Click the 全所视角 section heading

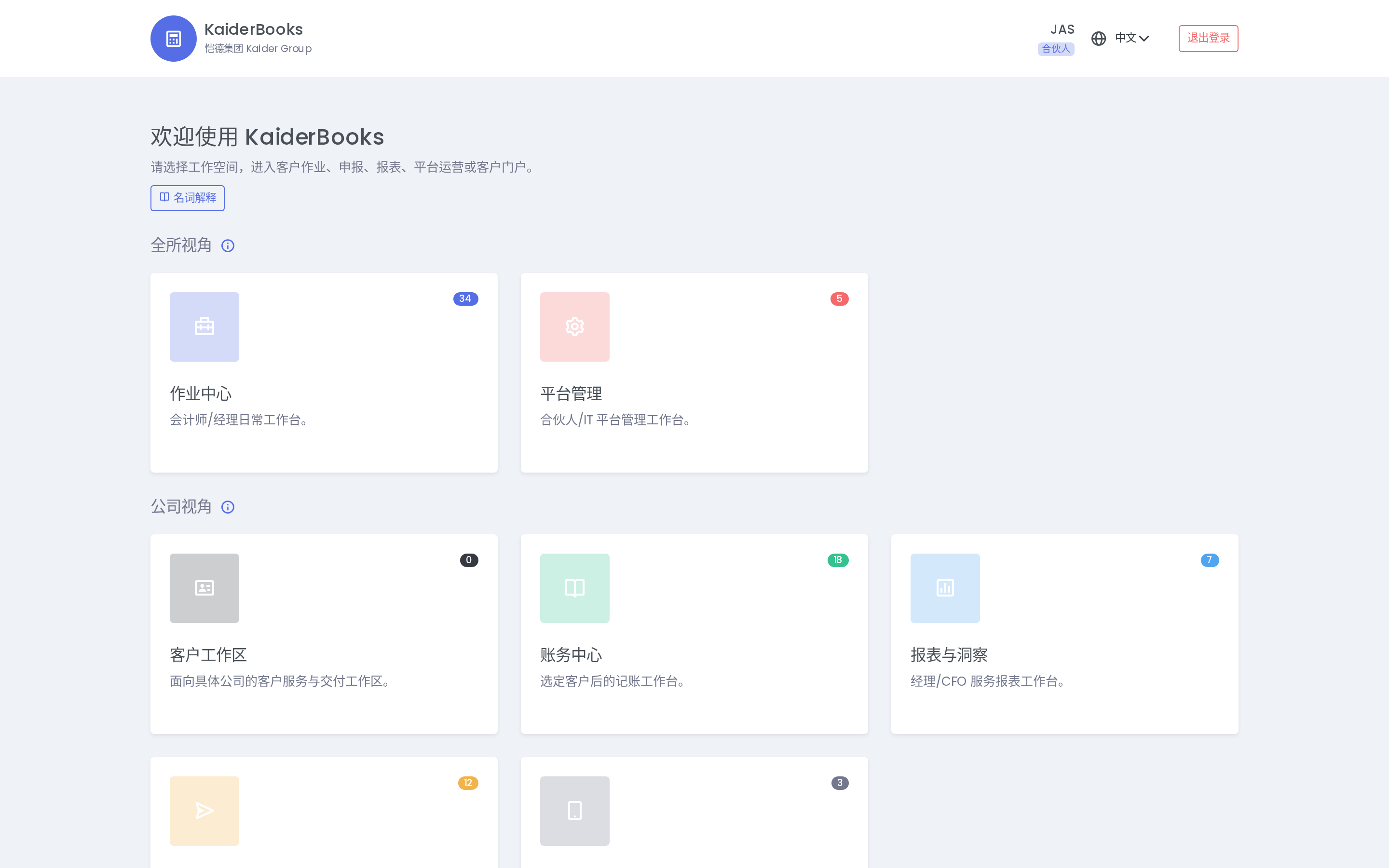181,245
